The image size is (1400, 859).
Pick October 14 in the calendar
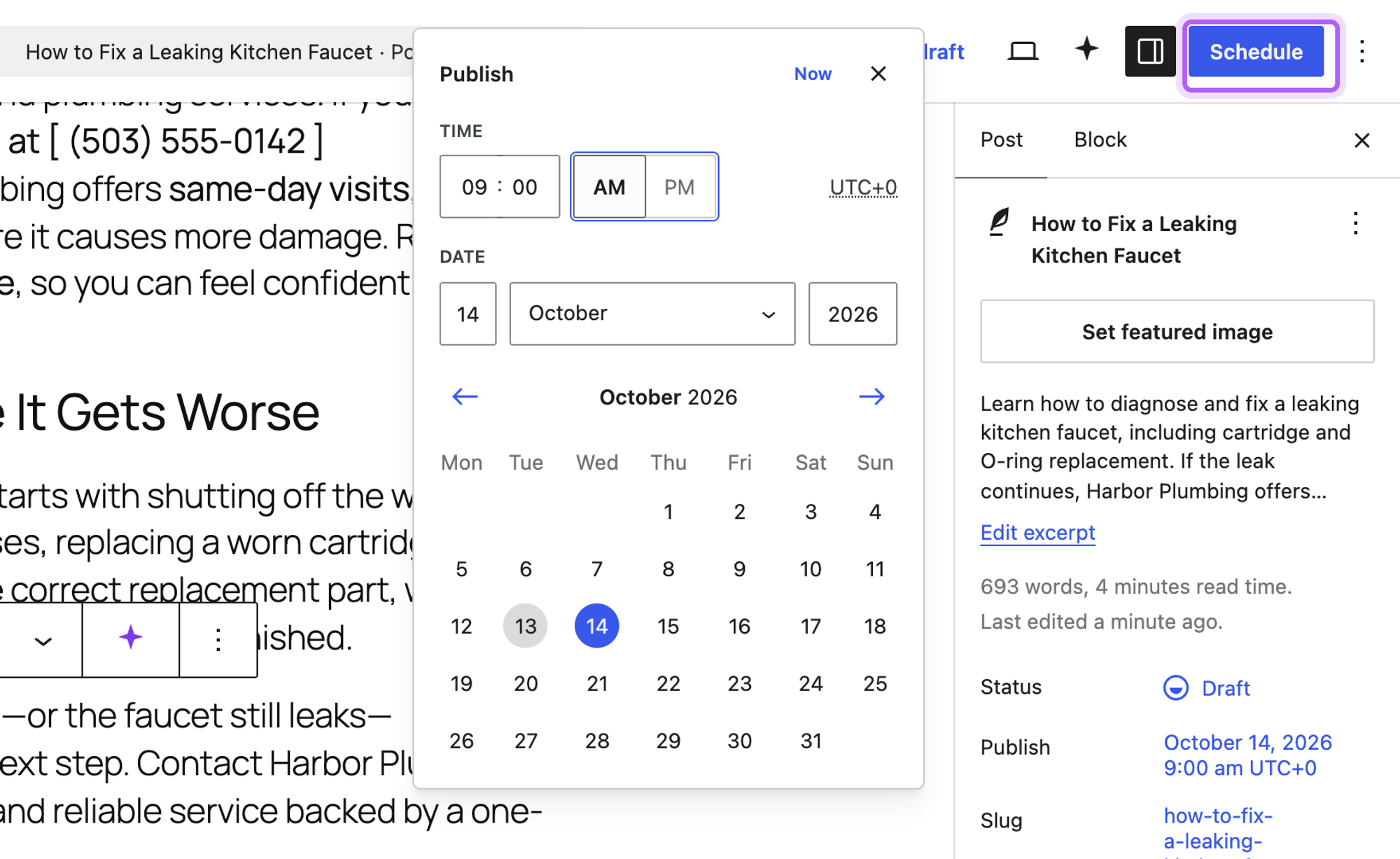[597, 626]
